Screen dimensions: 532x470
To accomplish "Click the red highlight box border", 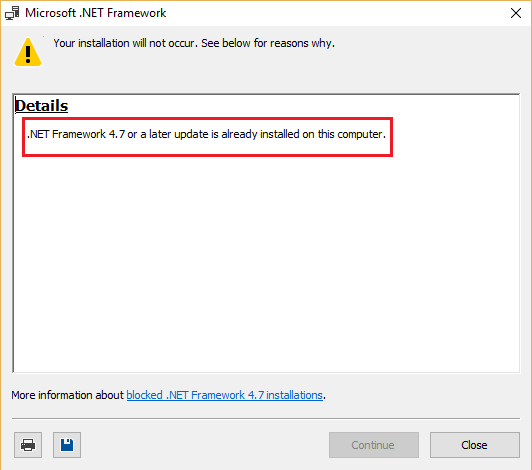I will tap(207, 118).
